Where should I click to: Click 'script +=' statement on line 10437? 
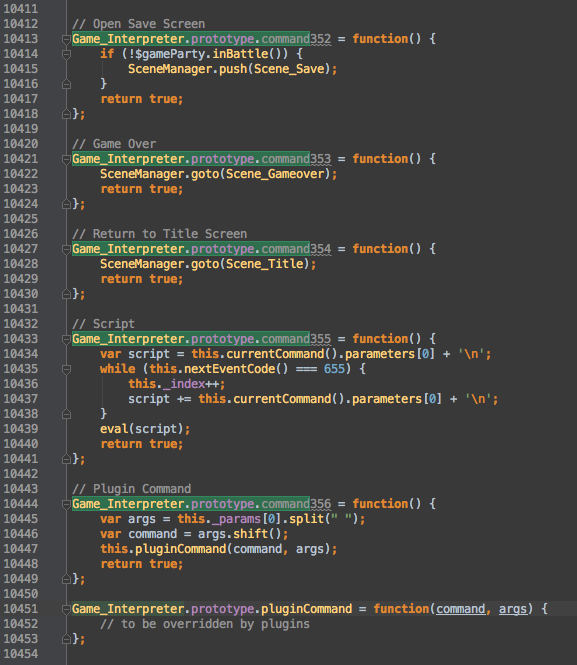tap(159, 399)
